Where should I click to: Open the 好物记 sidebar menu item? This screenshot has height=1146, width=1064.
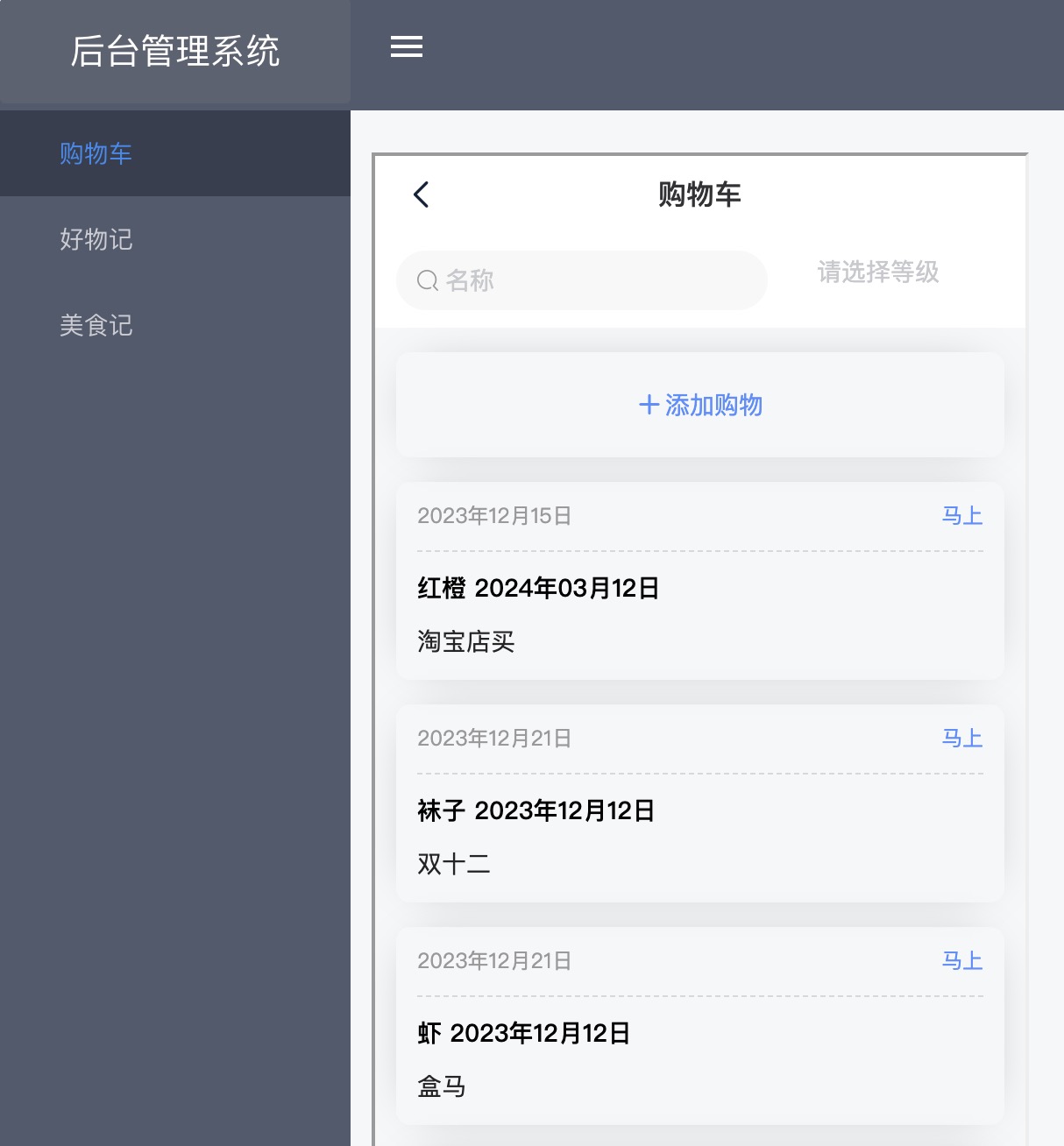[x=175, y=239]
